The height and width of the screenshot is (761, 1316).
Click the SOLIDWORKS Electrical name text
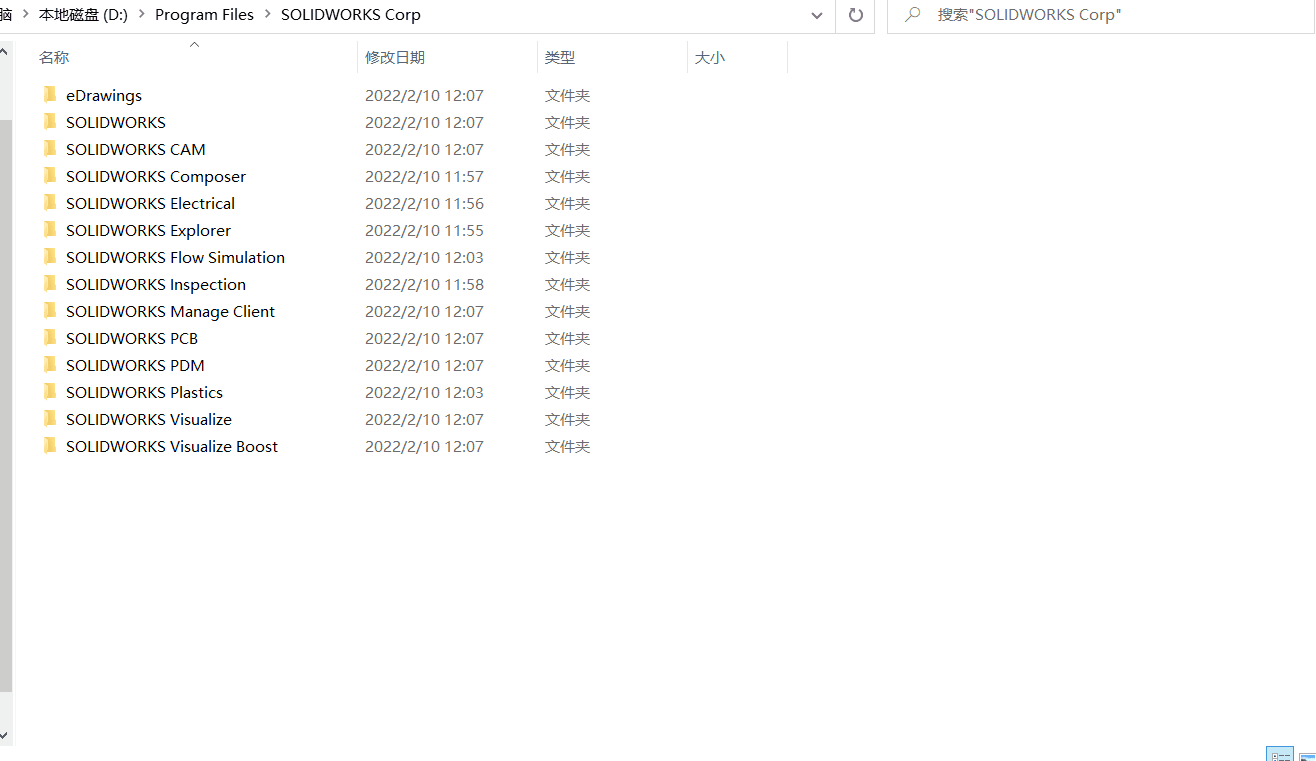pos(150,204)
